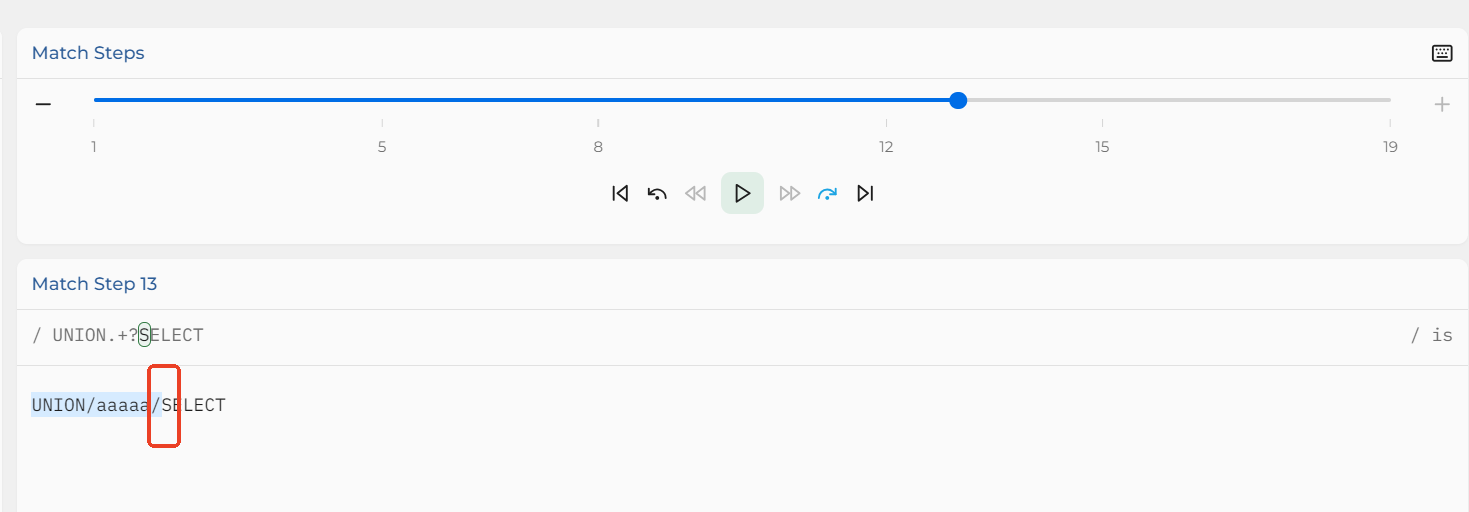Select step 8 on the timeline
1469x512 pixels.
(x=598, y=147)
